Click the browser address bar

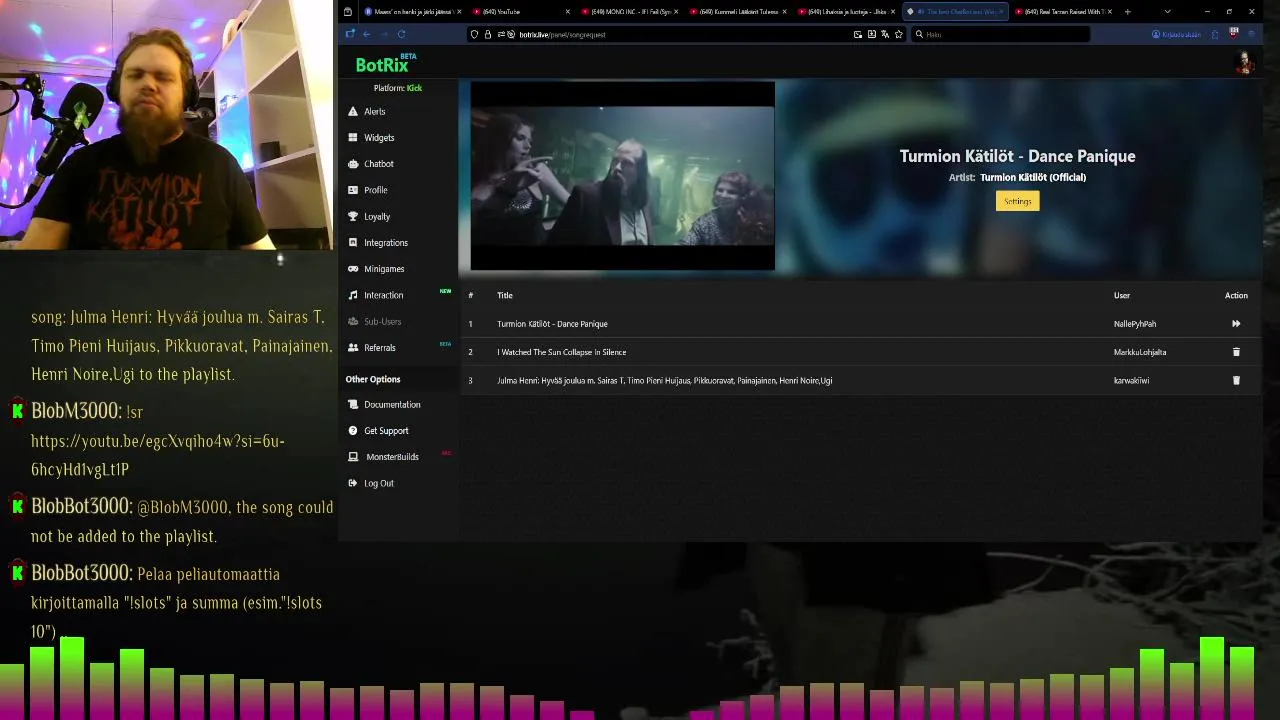(x=680, y=34)
